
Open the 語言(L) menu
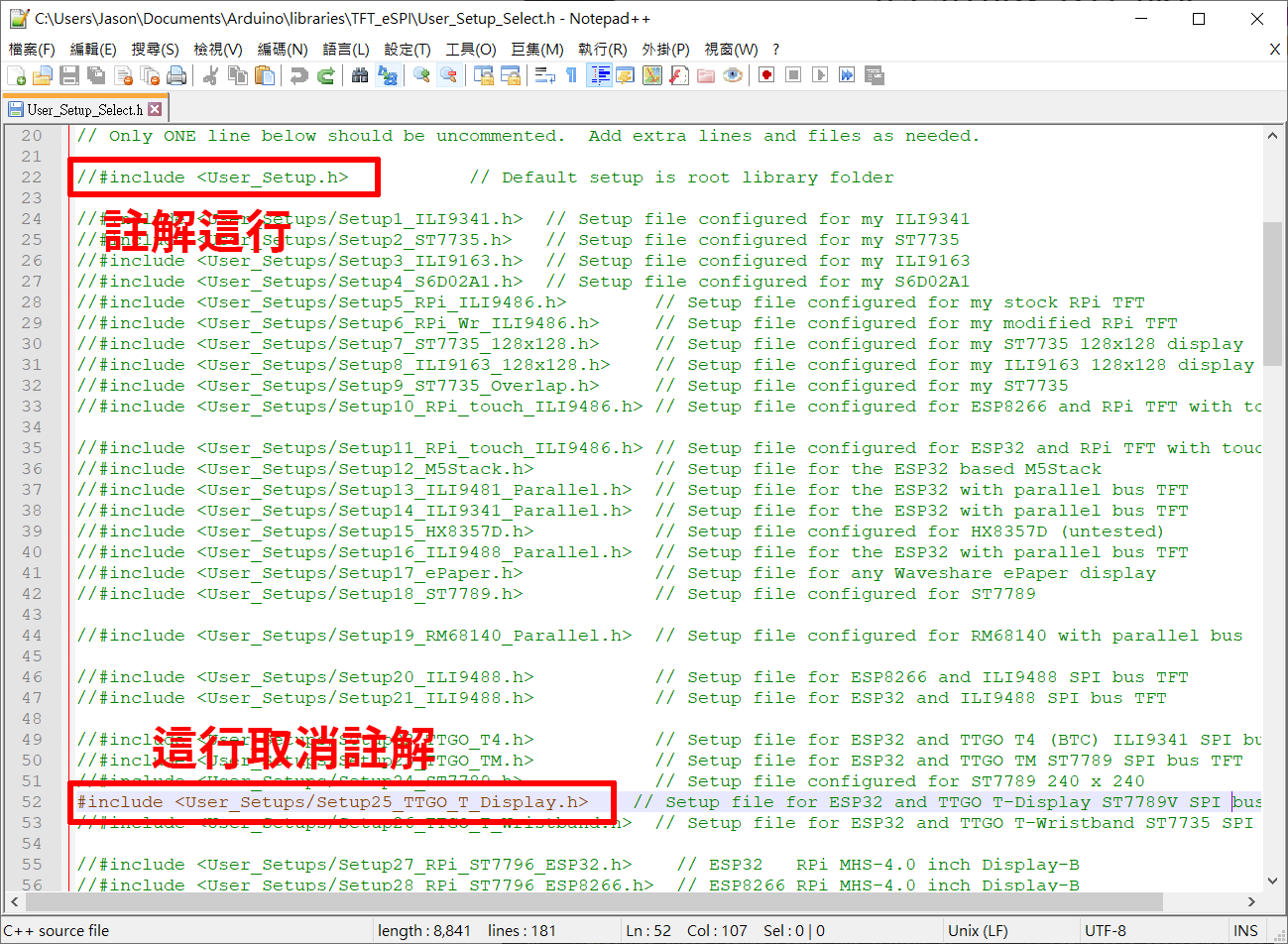346,49
